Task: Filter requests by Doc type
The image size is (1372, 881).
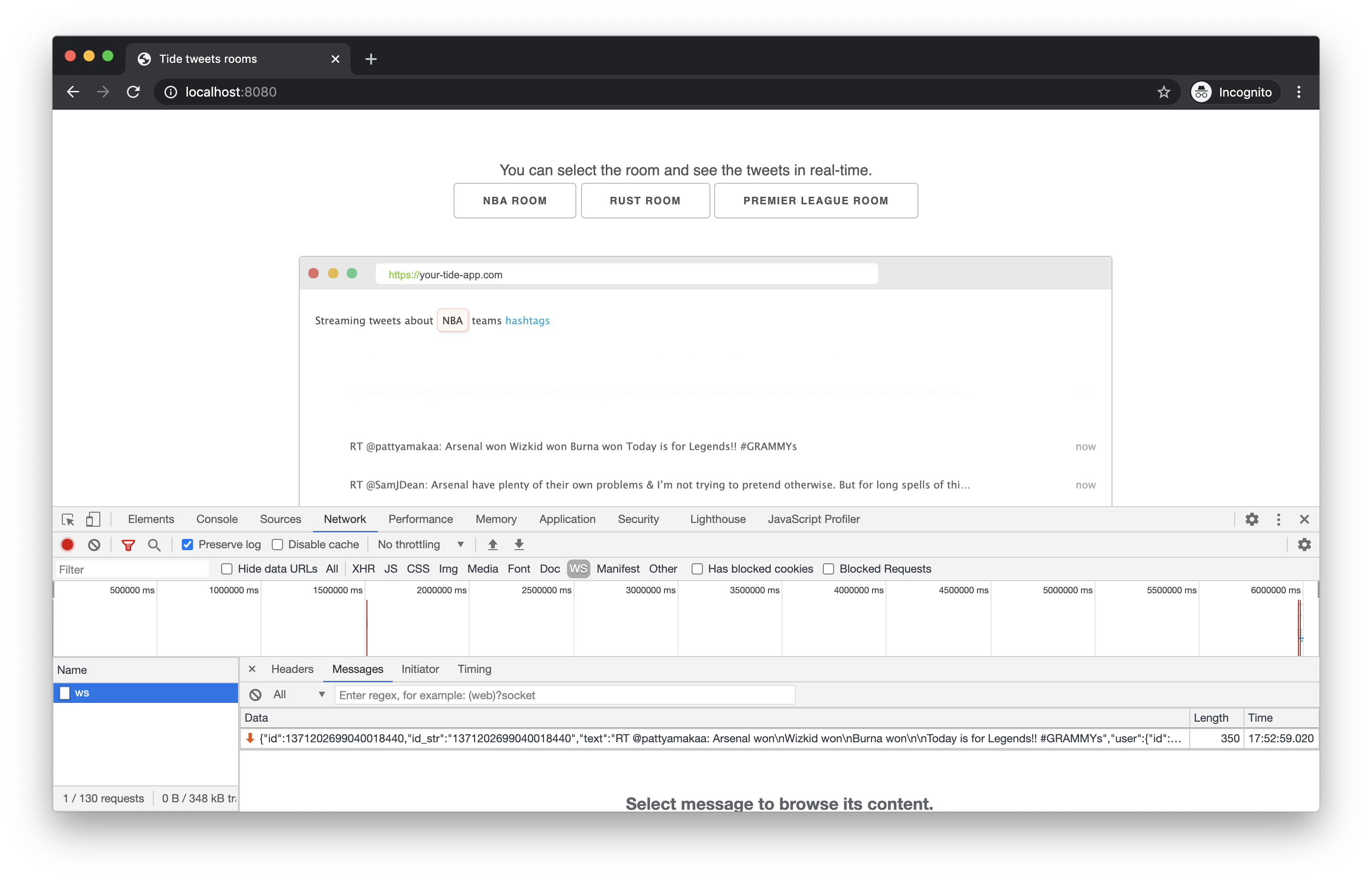Action: coord(549,568)
